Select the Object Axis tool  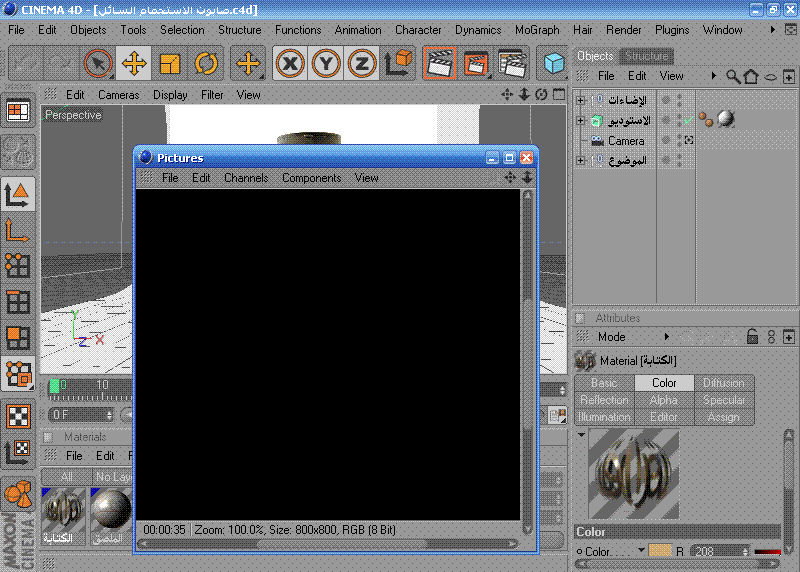(x=18, y=230)
